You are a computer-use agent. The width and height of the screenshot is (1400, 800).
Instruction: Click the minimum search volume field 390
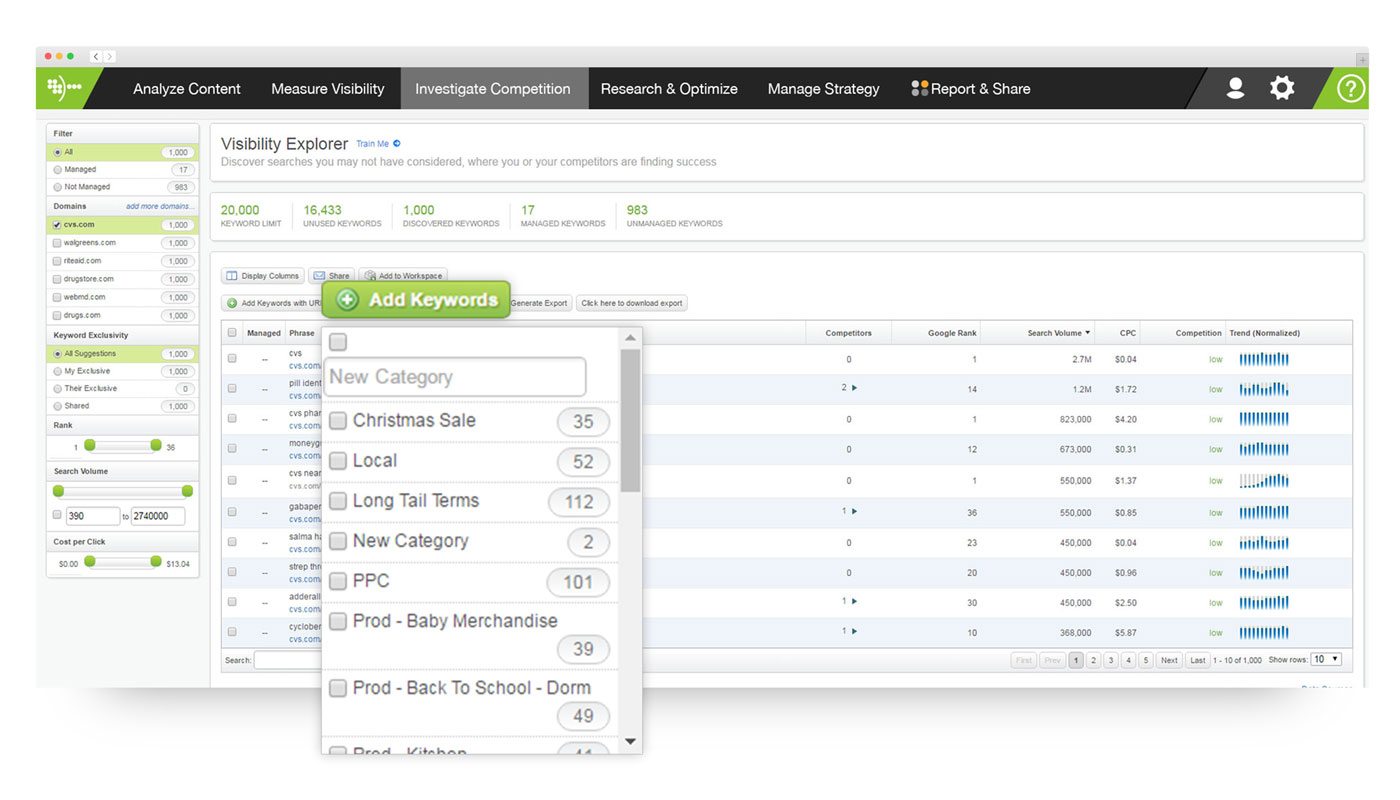click(x=92, y=516)
